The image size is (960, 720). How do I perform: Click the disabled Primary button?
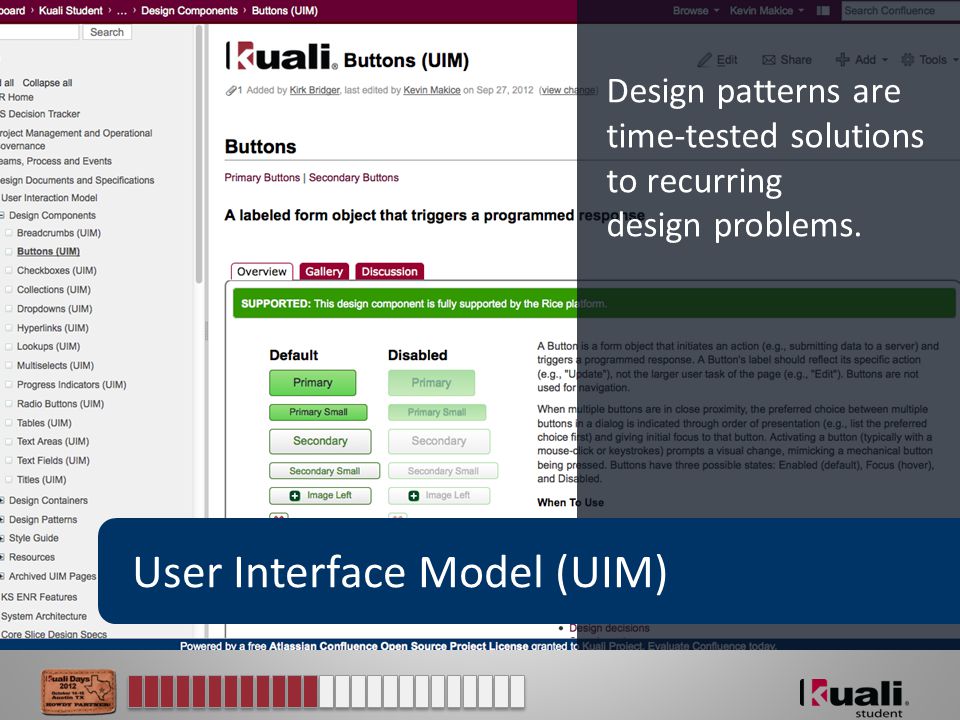point(431,383)
